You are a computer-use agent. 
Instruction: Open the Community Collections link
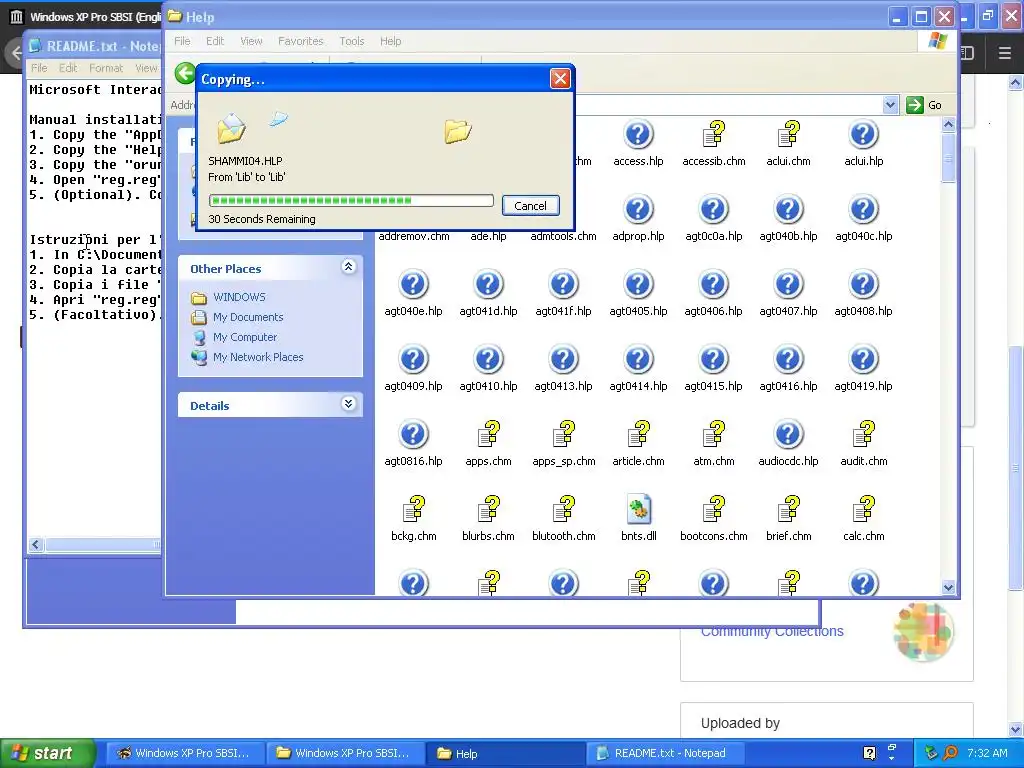pyautogui.click(x=772, y=631)
